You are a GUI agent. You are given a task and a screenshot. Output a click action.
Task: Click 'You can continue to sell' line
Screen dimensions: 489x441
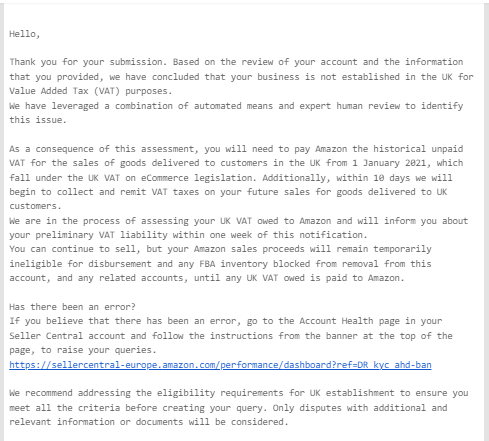(220, 249)
